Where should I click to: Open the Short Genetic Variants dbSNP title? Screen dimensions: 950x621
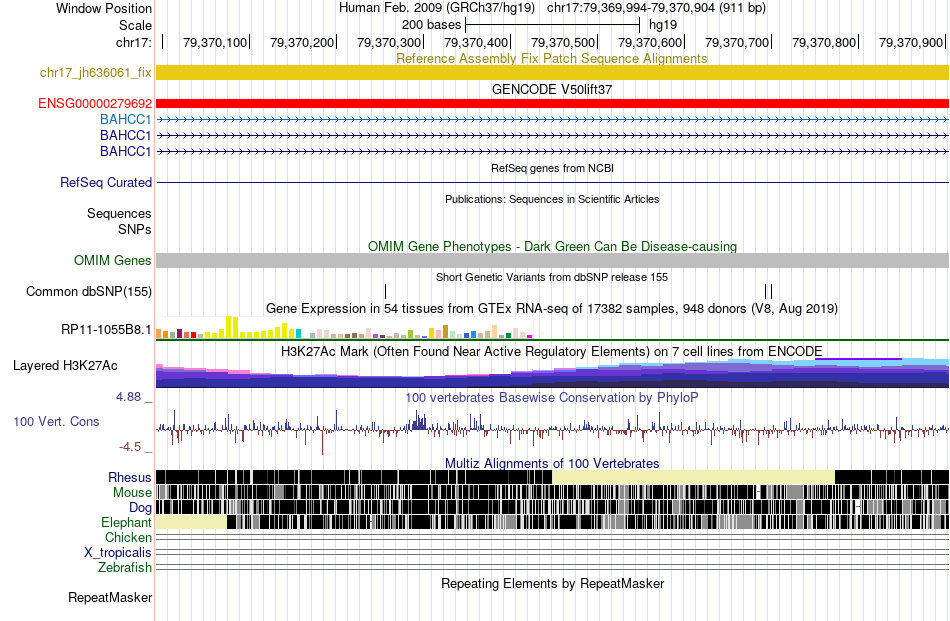pyautogui.click(x=552, y=277)
